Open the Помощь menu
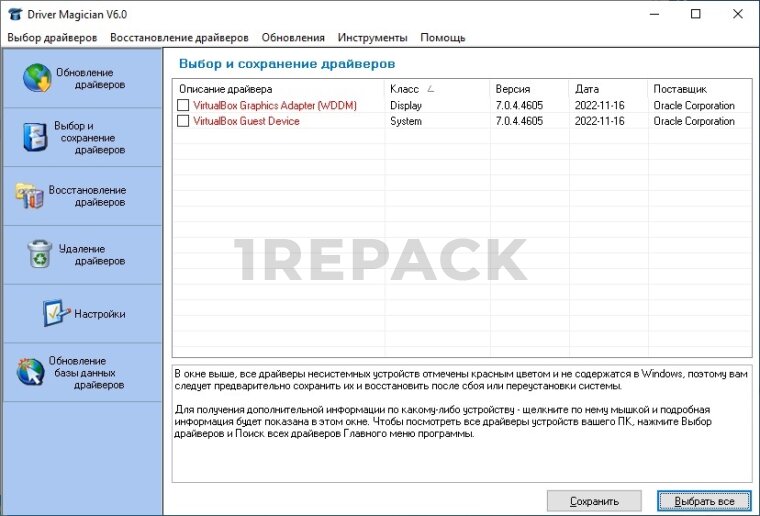Screen dimensions: 760x516 point(442,38)
